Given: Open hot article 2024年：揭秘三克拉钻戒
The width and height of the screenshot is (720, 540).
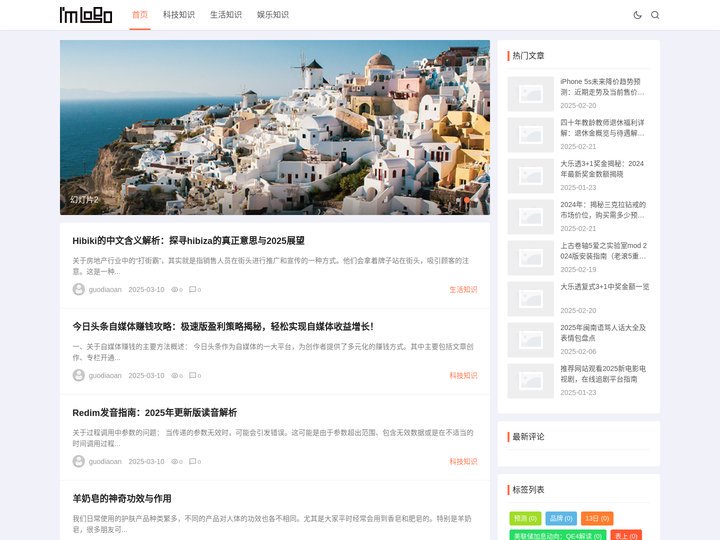Looking at the screenshot, I should coord(603,210).
